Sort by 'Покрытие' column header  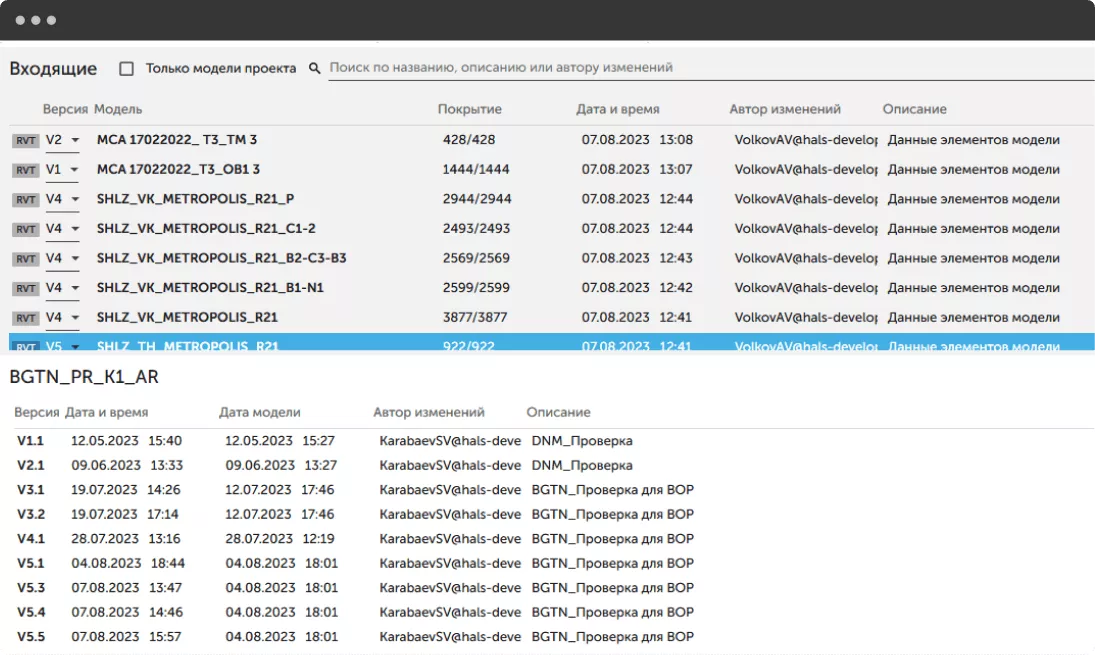pos(469,109)
